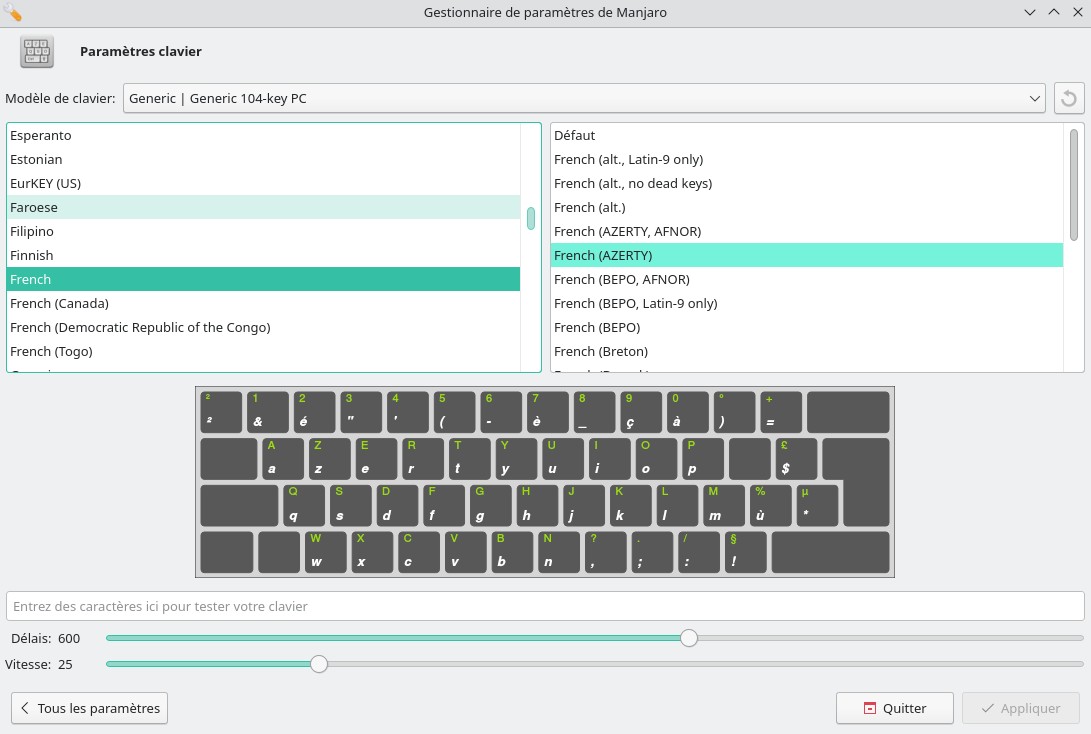Click the Quitter button
1091x734 pixels.
point(895,708)
